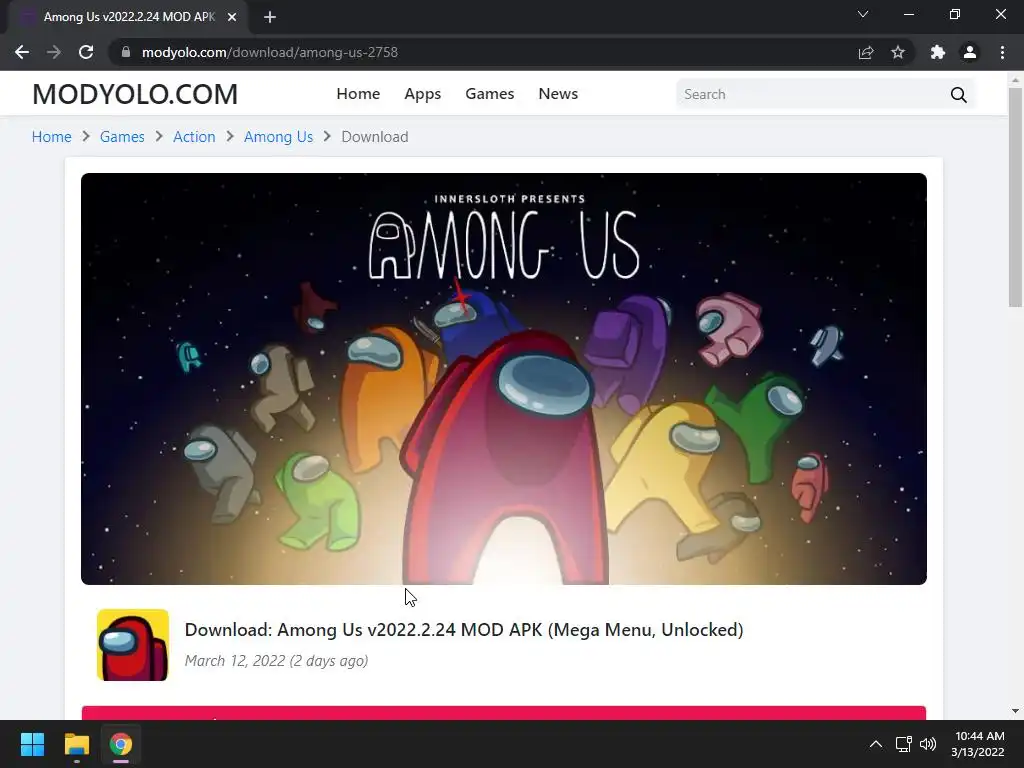1024x768 pixels.
Task: Click the volume speaker icon in tray
Action: (x=928, y=744)
